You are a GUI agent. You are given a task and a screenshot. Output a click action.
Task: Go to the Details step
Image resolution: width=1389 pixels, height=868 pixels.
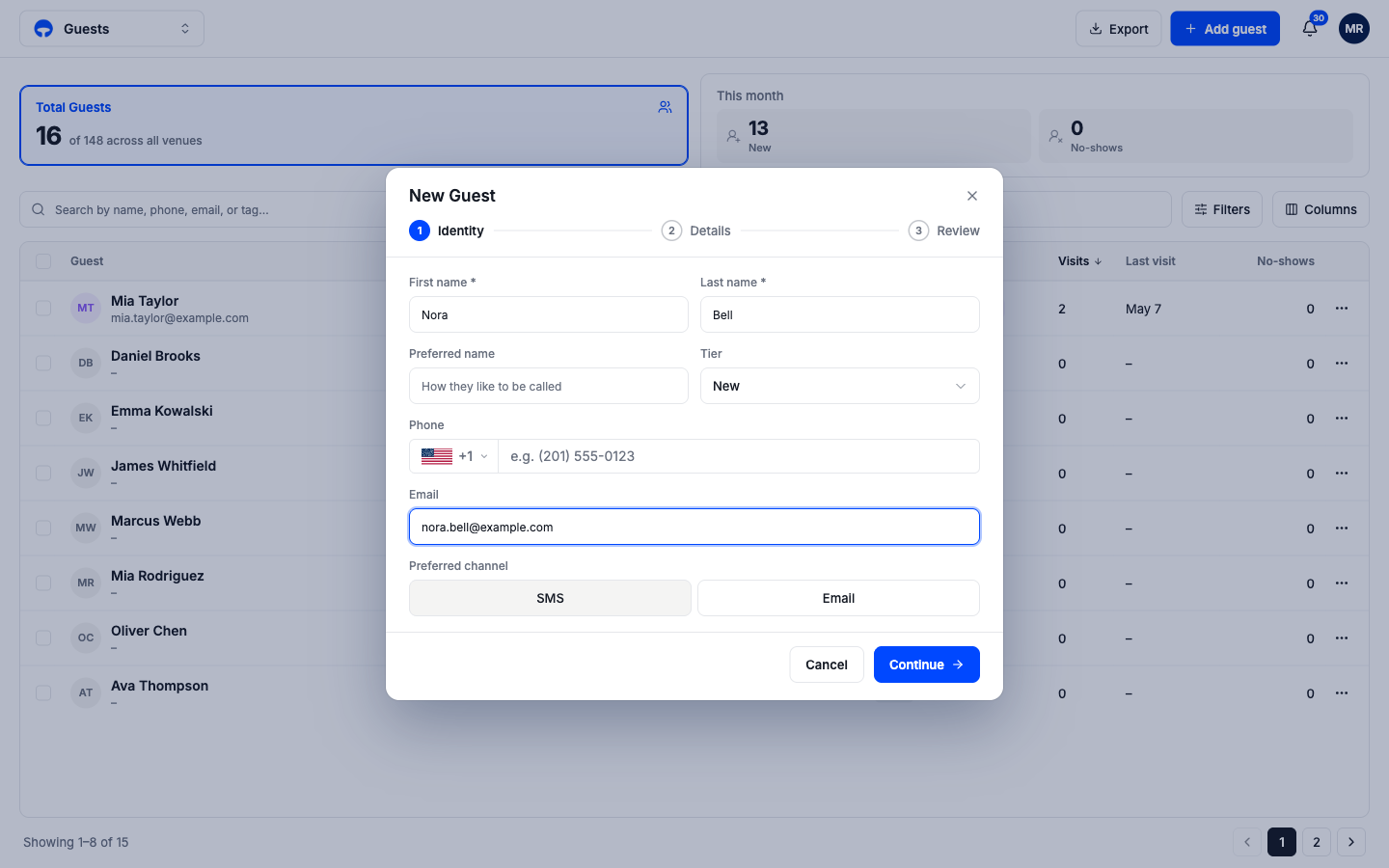tap(696, 231)
